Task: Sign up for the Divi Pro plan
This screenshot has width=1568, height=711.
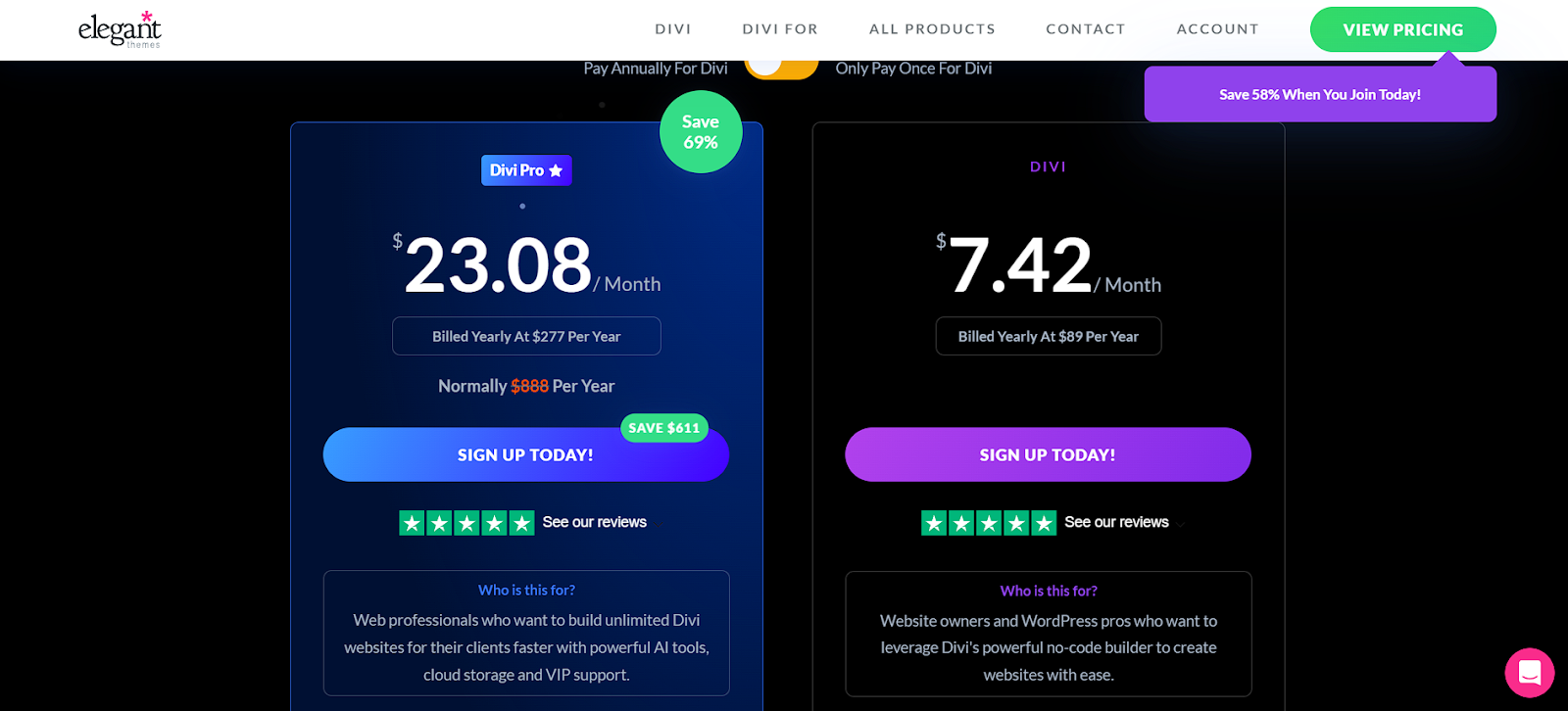Action: (x=526, y=454)
